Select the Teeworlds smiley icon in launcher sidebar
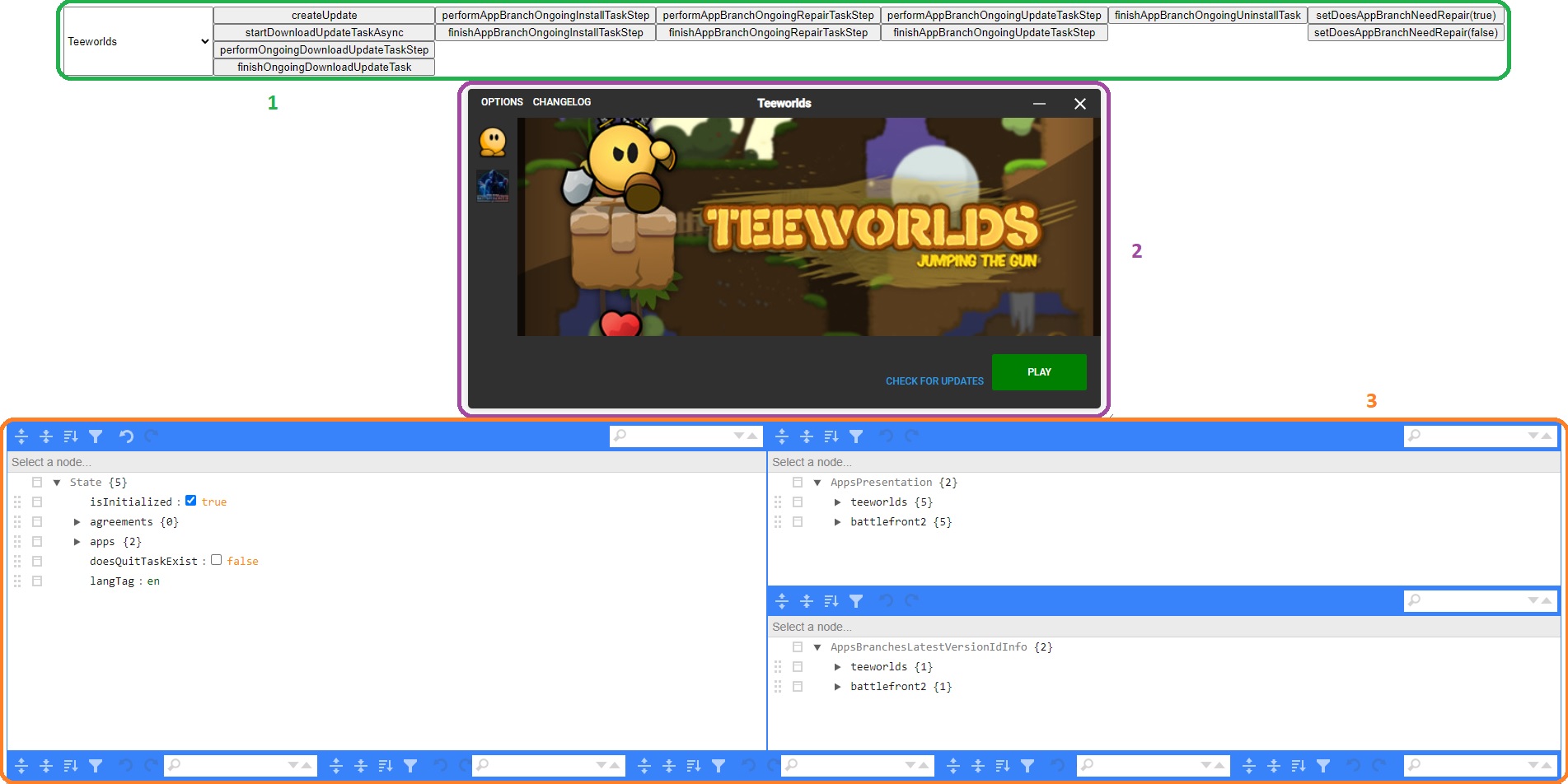The width and height of the screenshot is (1568, 784). 493,142
